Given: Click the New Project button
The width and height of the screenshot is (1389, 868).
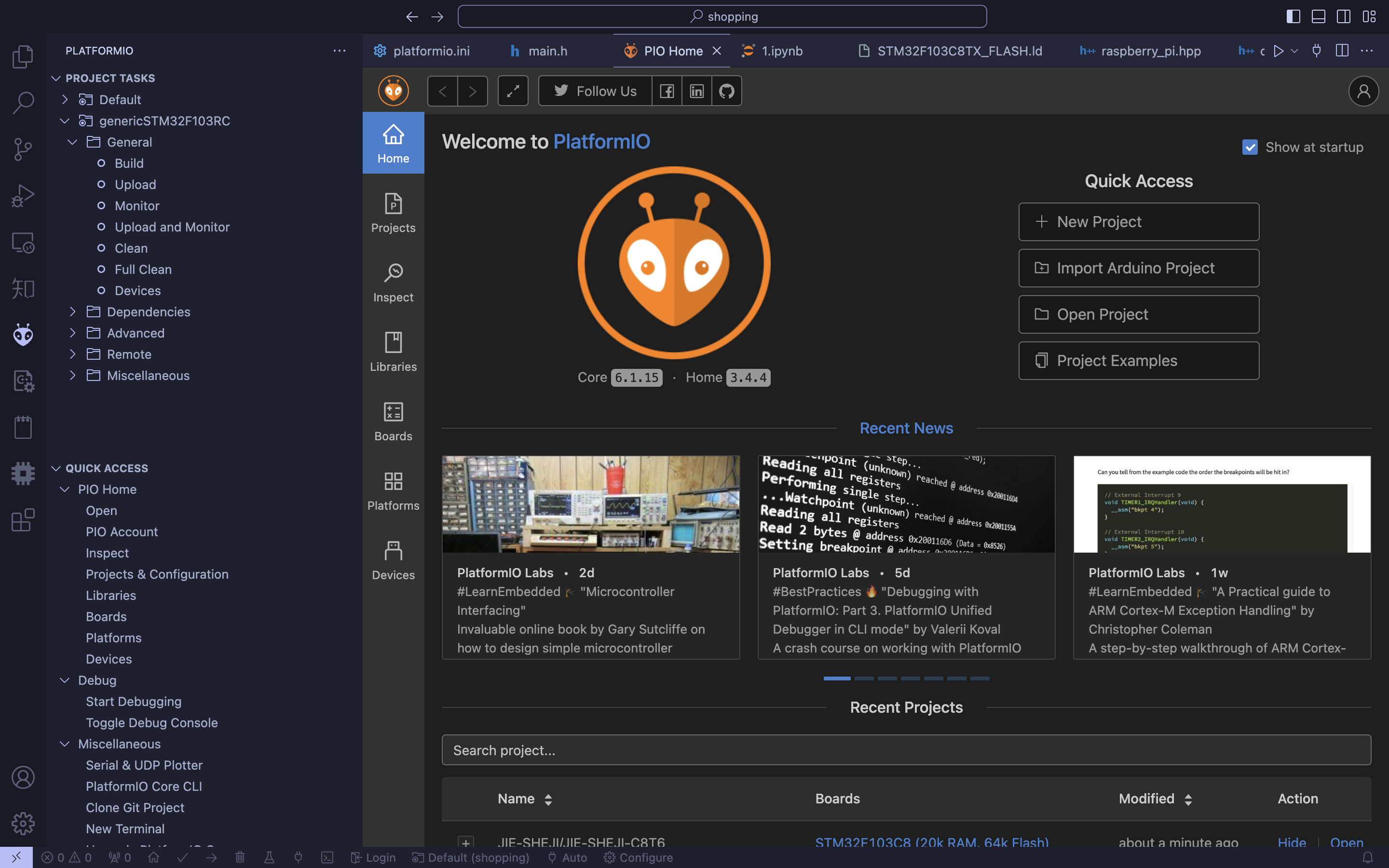Looking at the screenshot, I should click(1139, 222).
